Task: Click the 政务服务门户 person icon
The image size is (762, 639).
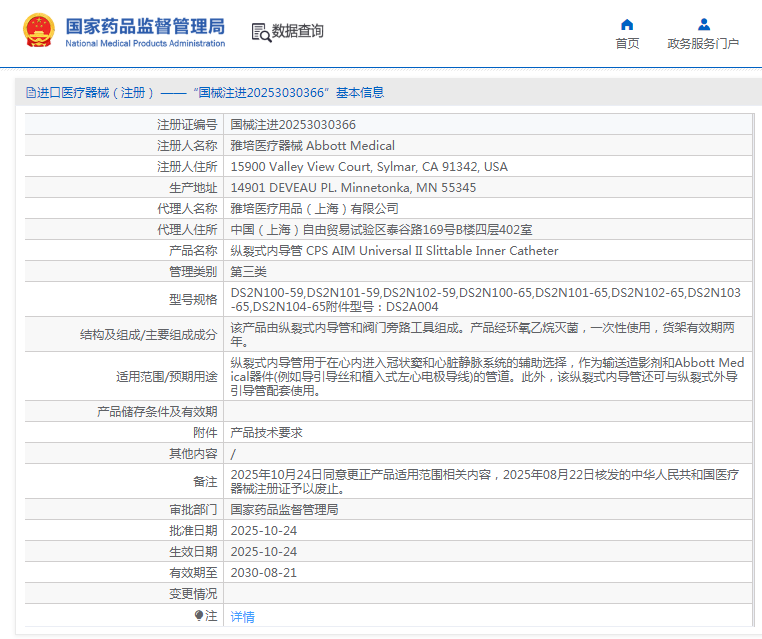Action: point(703,24)
